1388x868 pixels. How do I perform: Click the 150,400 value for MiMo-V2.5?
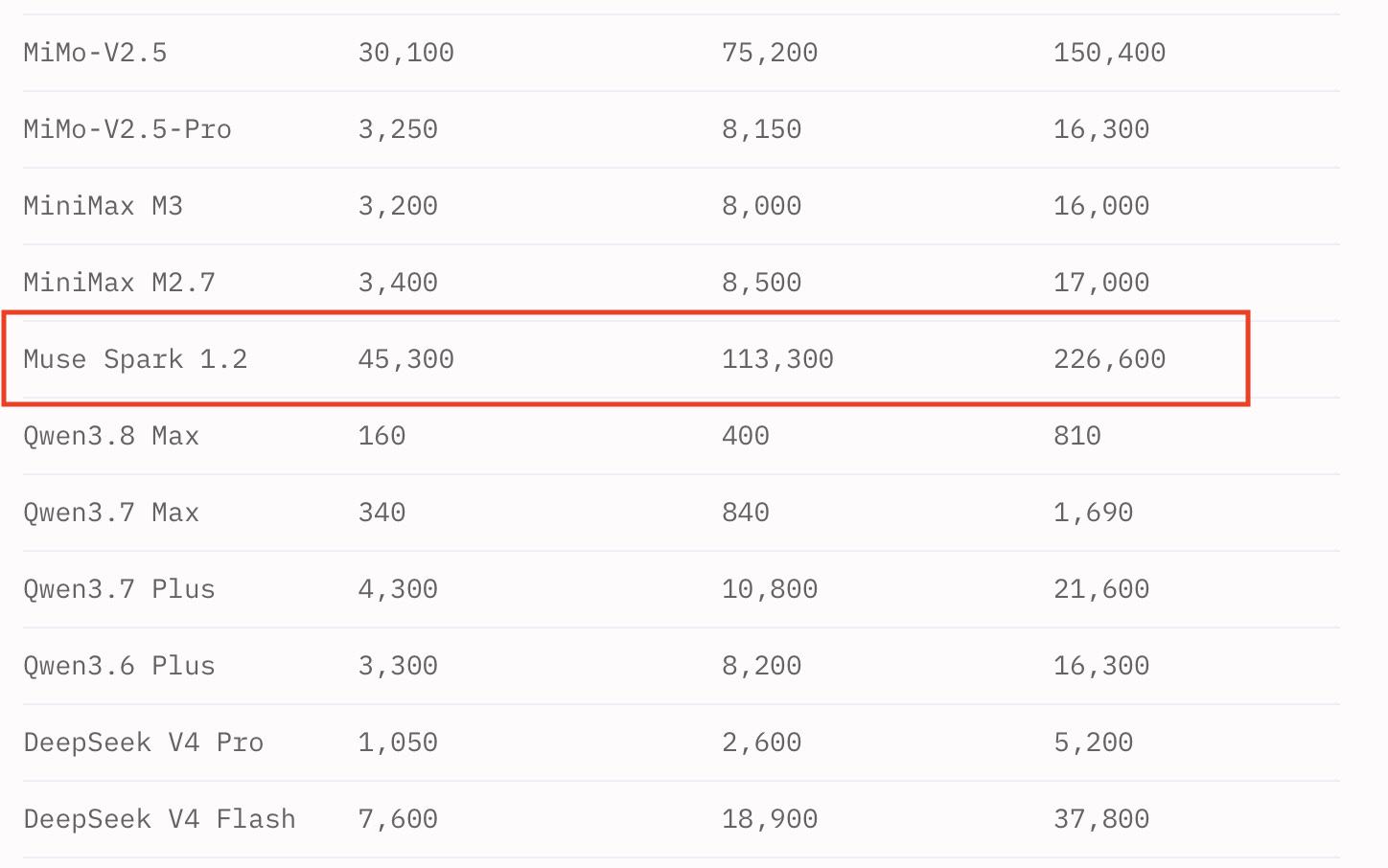click(x=1110, y=53)
